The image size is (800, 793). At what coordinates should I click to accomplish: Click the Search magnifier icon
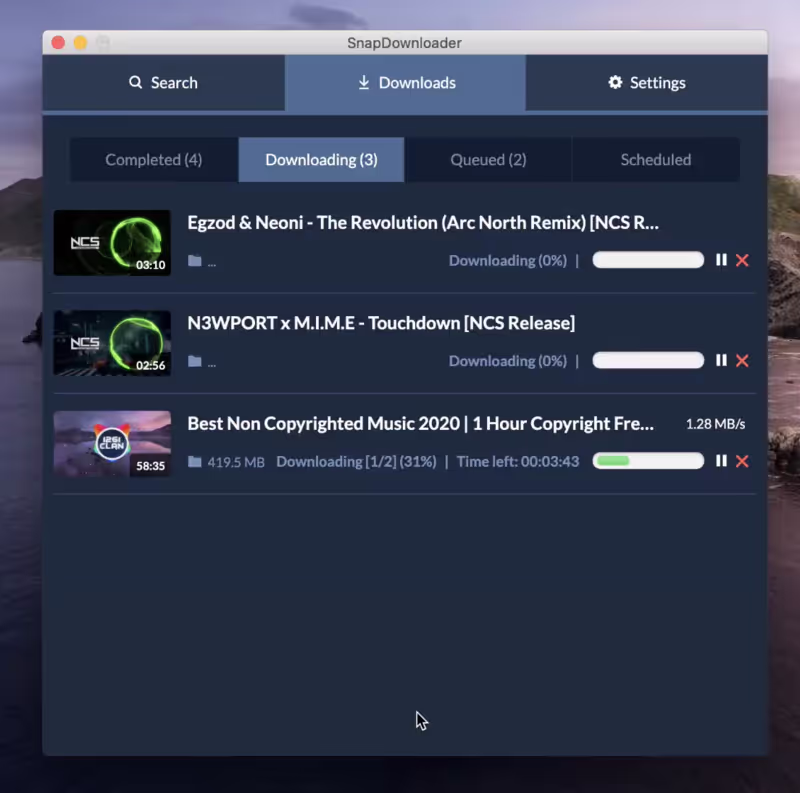coord(135,82)
